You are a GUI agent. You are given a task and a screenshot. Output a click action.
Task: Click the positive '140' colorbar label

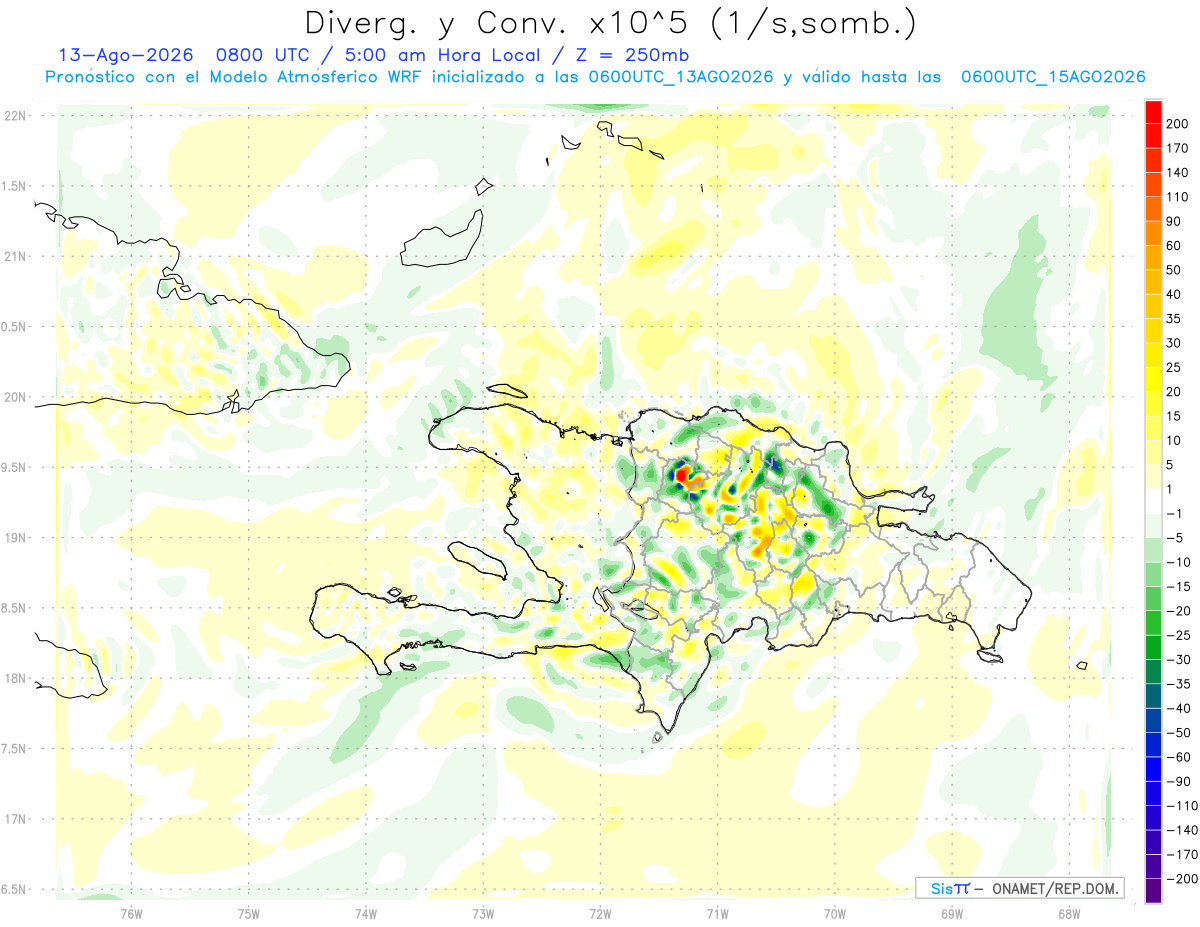click(x=1179, y=172)
